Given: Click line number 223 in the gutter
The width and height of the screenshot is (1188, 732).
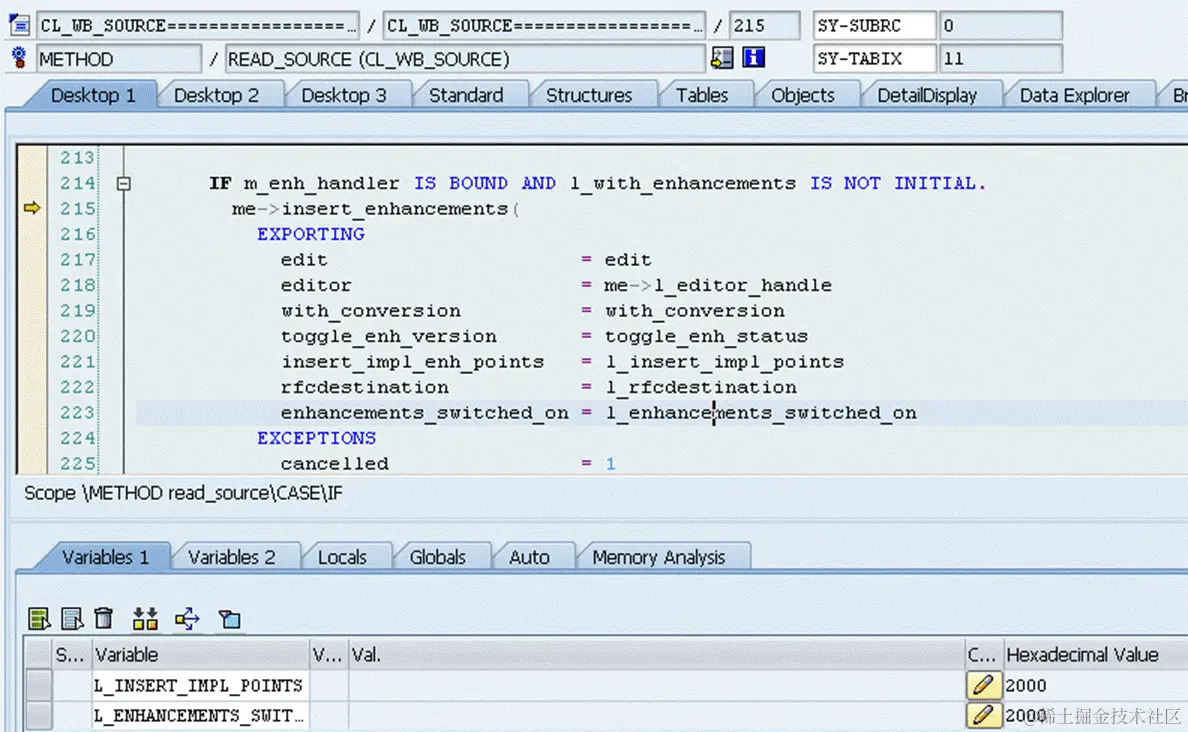Looking at the screenshot, I should 78,413.
